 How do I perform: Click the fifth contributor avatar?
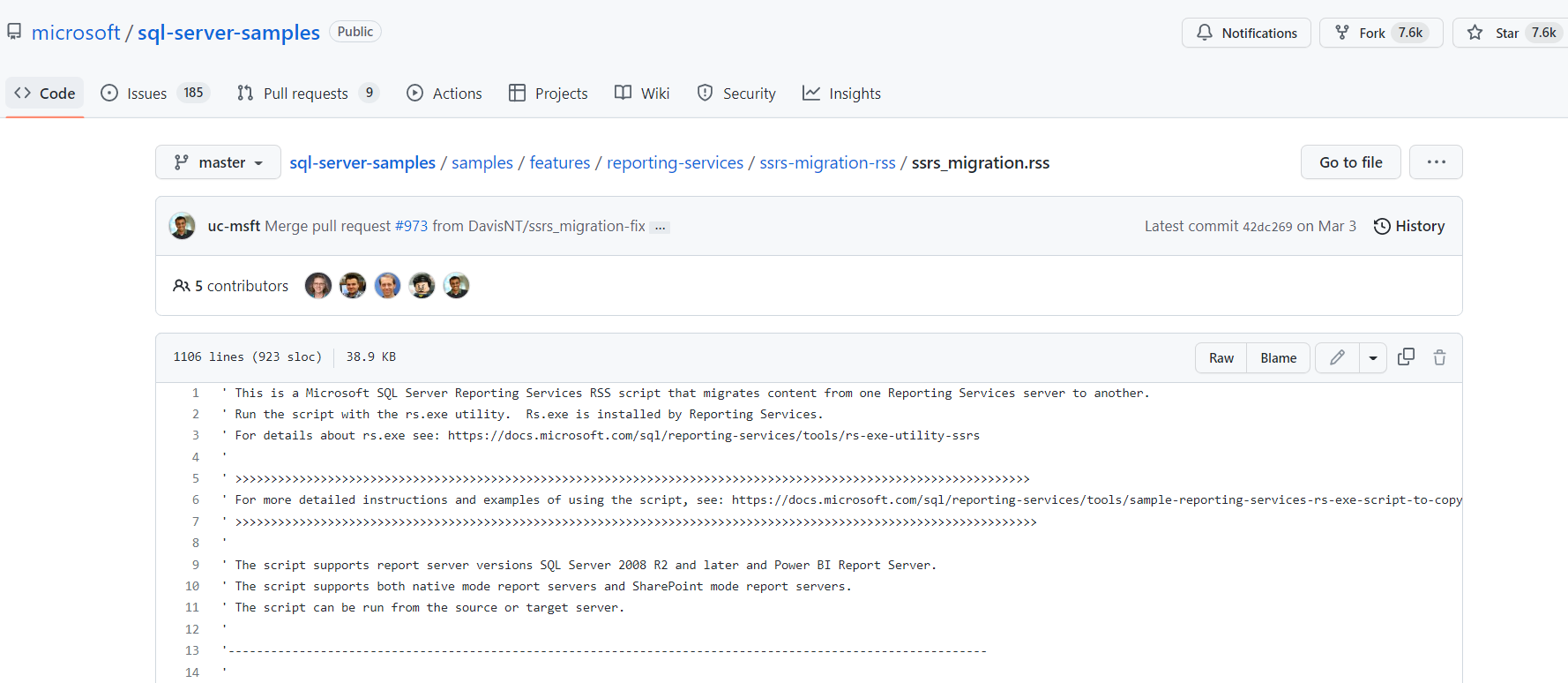[x=456, y=286]
